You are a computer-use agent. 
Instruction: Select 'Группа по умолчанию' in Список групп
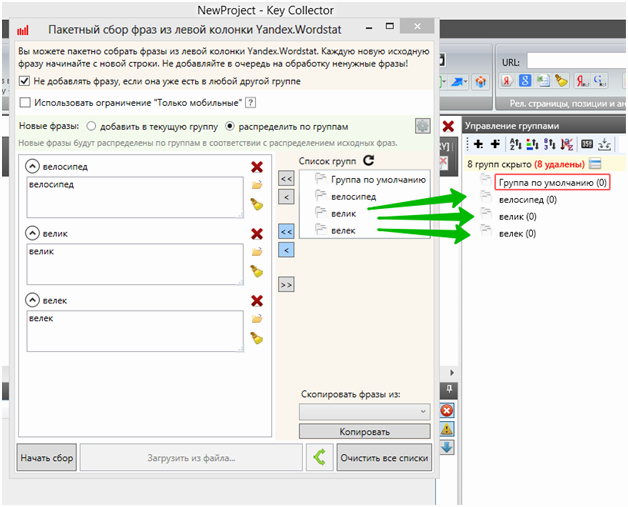click(378, 179)
